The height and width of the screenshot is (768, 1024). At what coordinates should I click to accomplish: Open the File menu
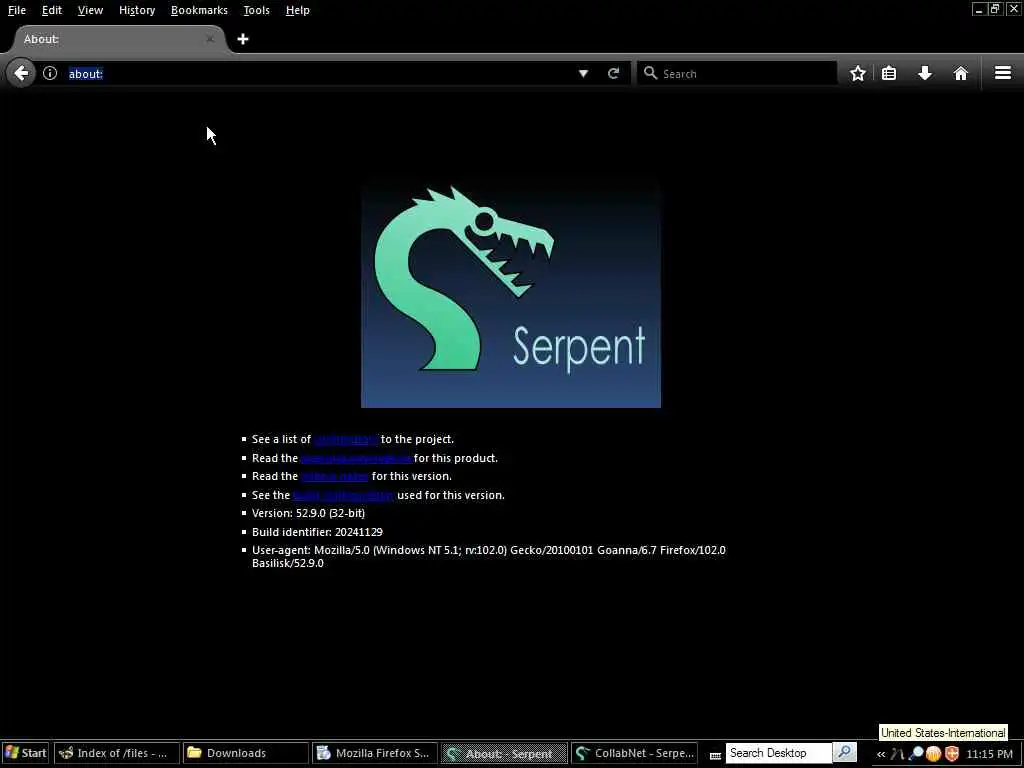coord(17,10)
